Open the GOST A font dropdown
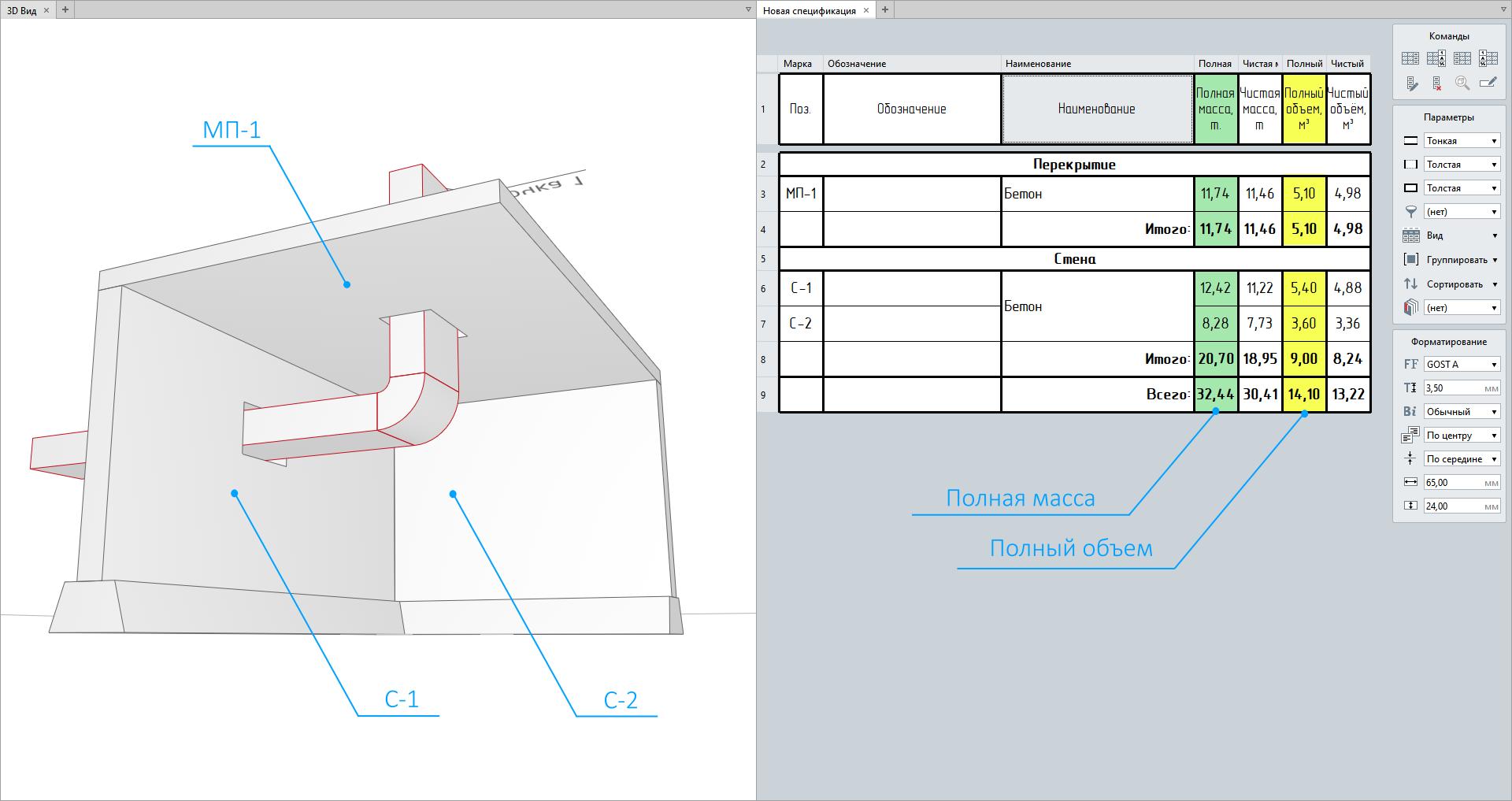The image size is (1512, 801). pyautogui.click(x=1462, y=365)
